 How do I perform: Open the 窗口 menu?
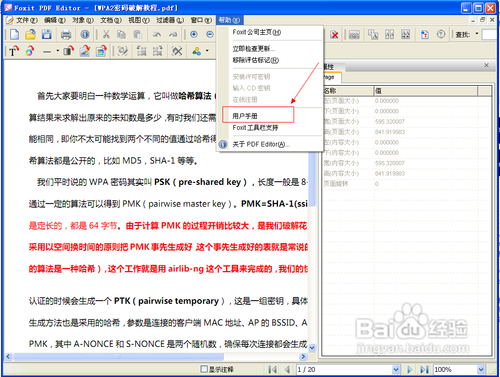point(201,20)
